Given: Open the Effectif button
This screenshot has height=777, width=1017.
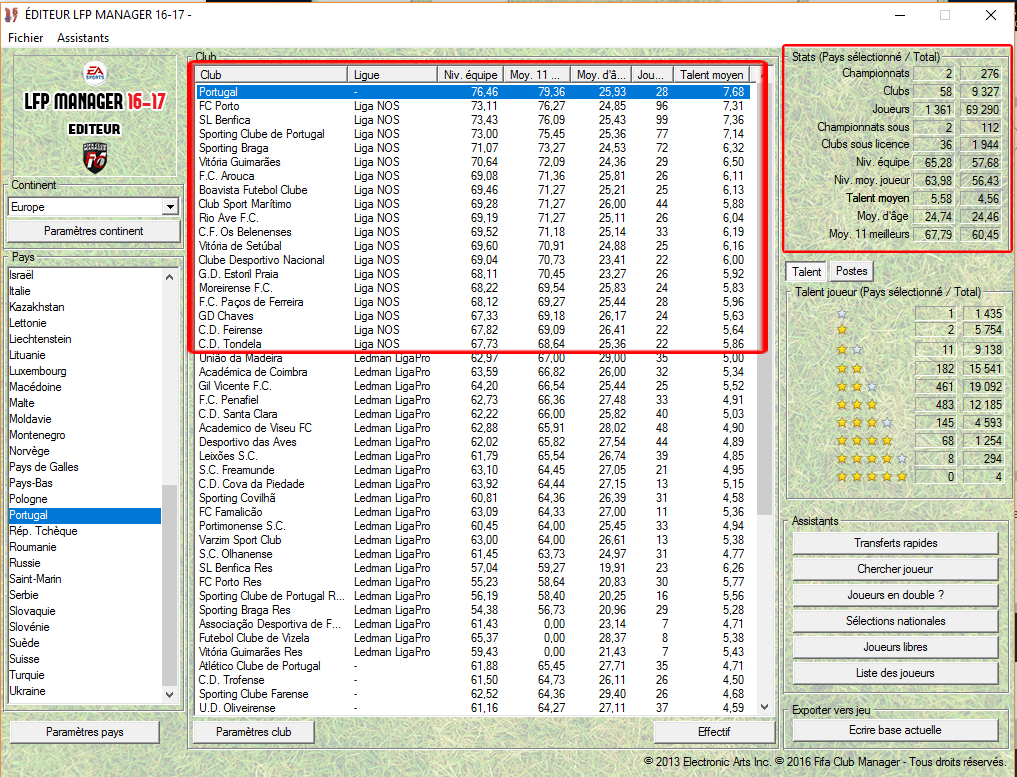Looking at the screenshot, I should (714, 732).
